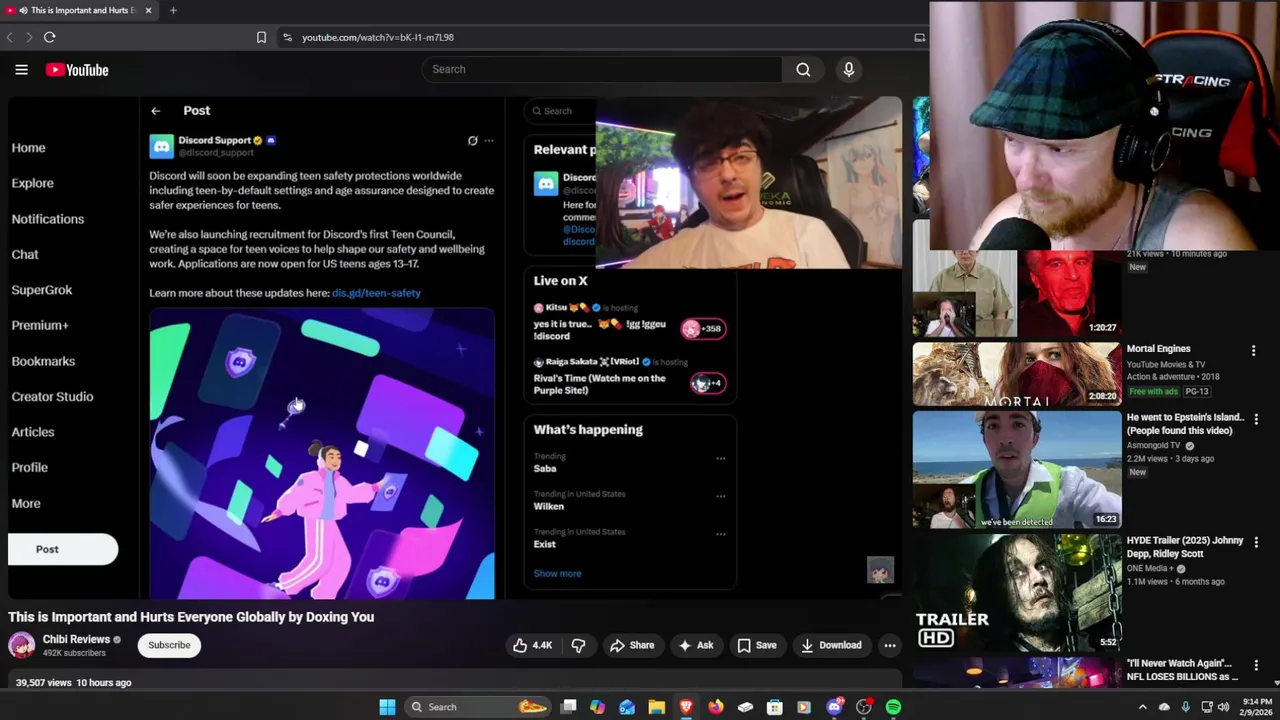Click the YouTube logo
1280x720 pixels.
pos(77,70)
